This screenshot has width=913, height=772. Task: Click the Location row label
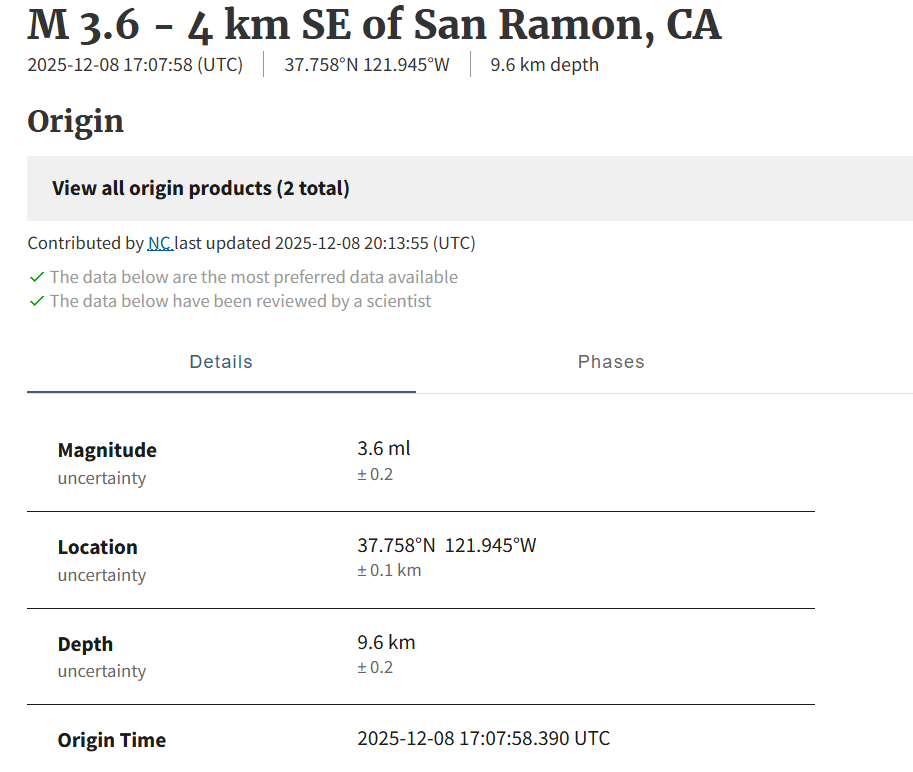pyautogui.click(x=98, y=547)
